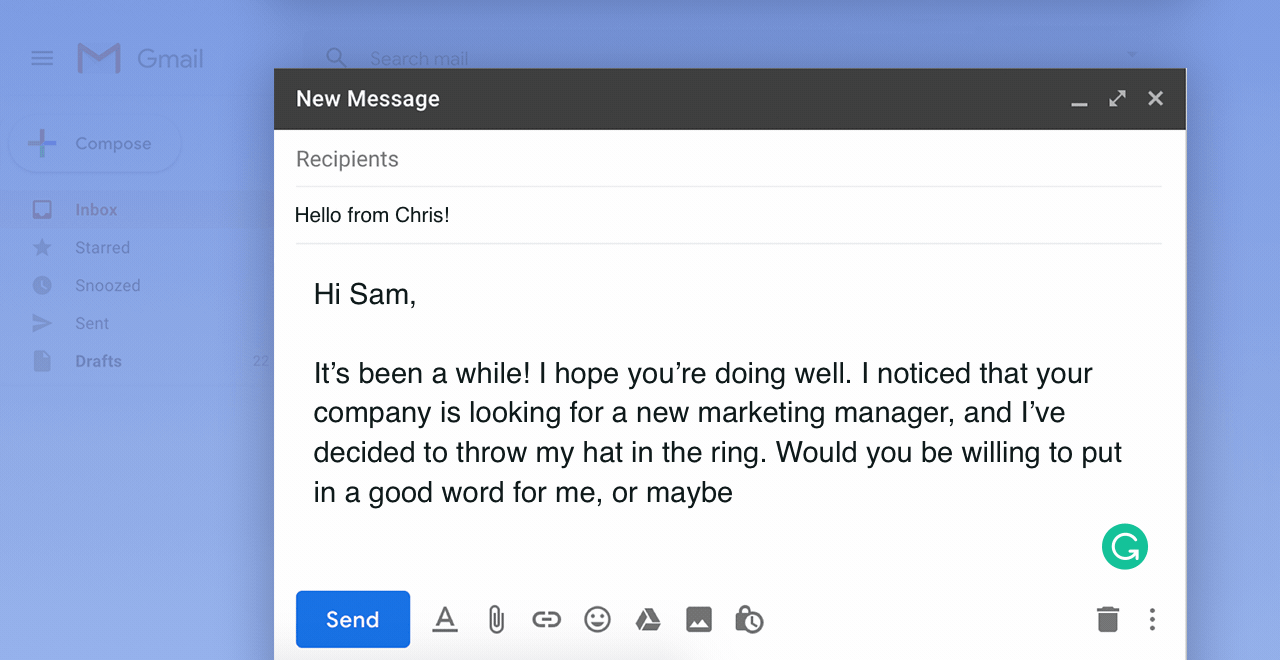
Task: Open the emoji picker
Action: click(597, 620)
